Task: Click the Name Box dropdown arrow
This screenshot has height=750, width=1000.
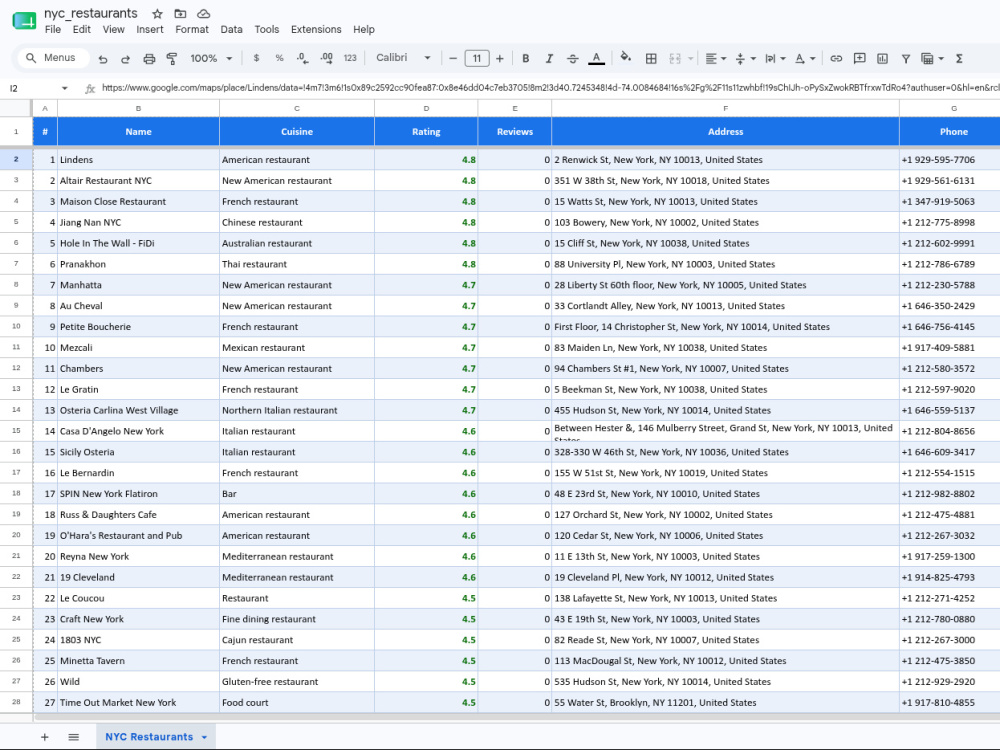Action: pyautogui.click(x=64, y=88)
